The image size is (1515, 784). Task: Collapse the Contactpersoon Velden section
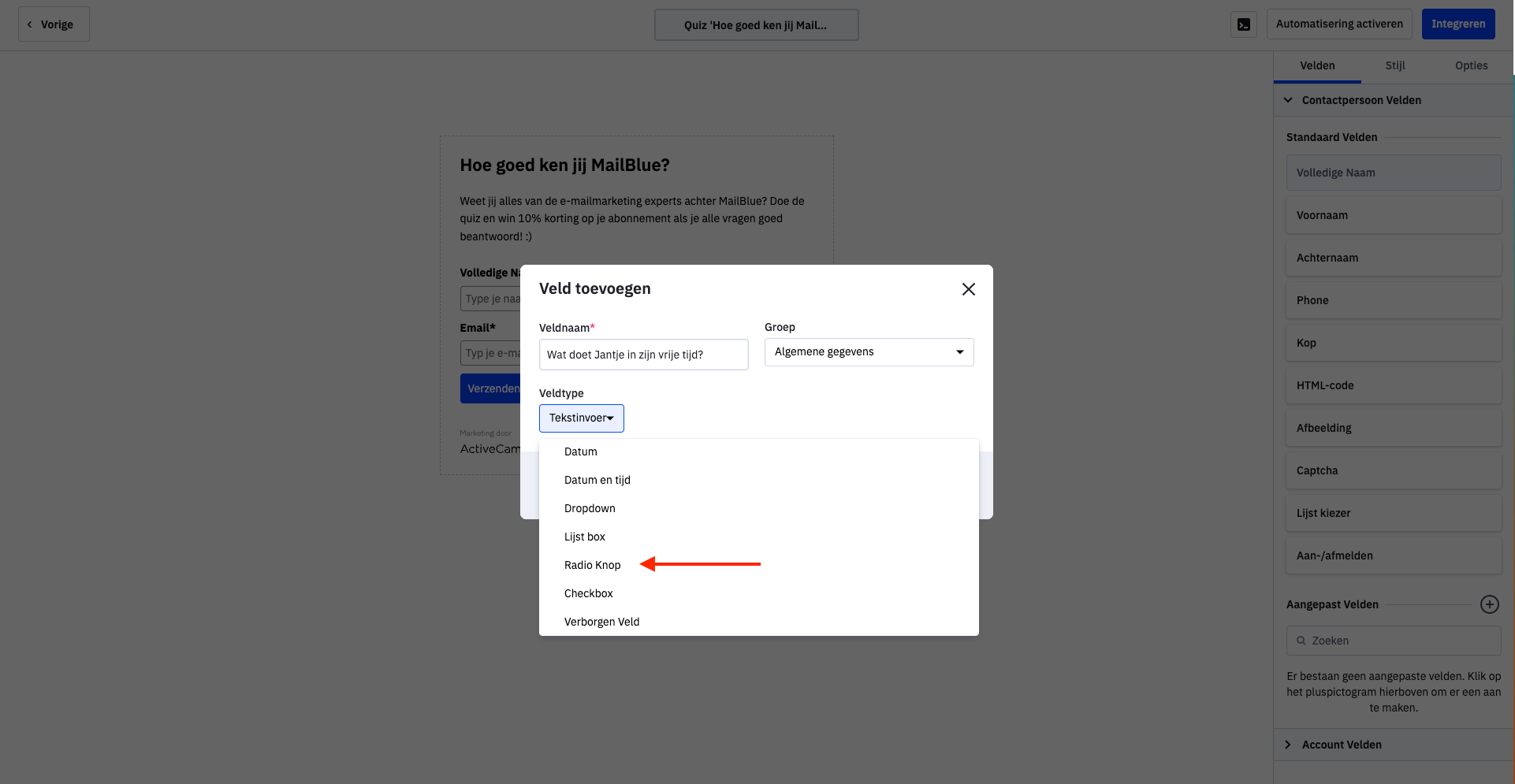[1288, 100]
